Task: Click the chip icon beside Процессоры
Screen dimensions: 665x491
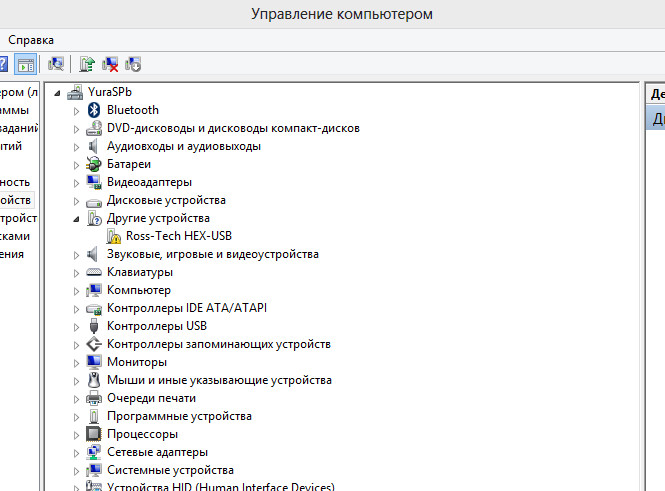Action: pyautogui.click(x=94, y=434)
